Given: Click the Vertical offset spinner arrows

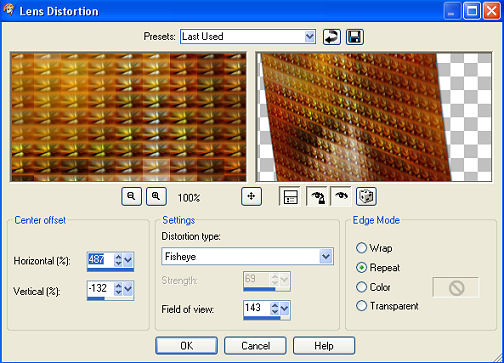Looking at the screenshot, I should click(x=118, y=289).
